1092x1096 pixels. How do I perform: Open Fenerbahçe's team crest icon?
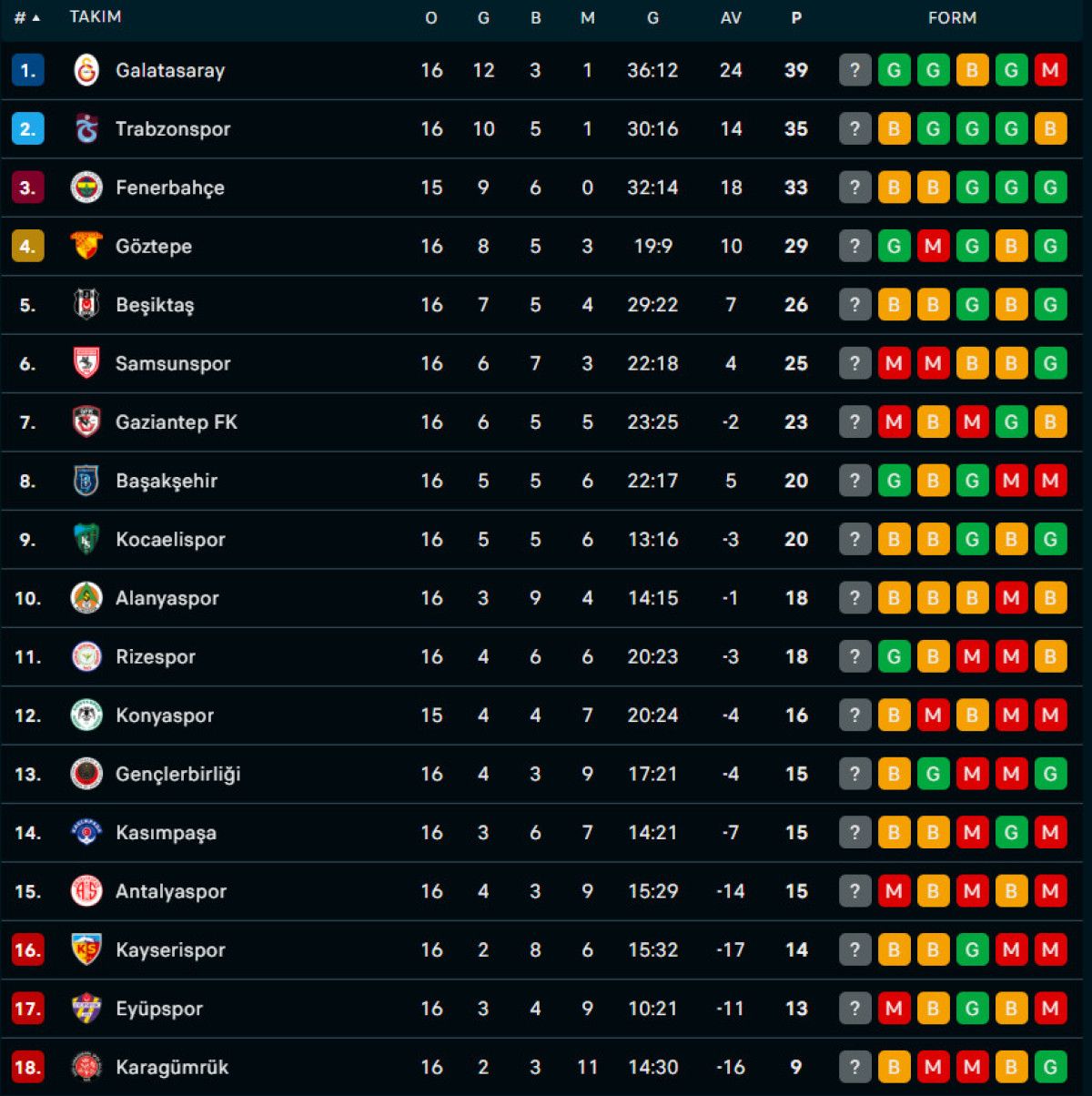pyautogui.click(x=86, y=188)
